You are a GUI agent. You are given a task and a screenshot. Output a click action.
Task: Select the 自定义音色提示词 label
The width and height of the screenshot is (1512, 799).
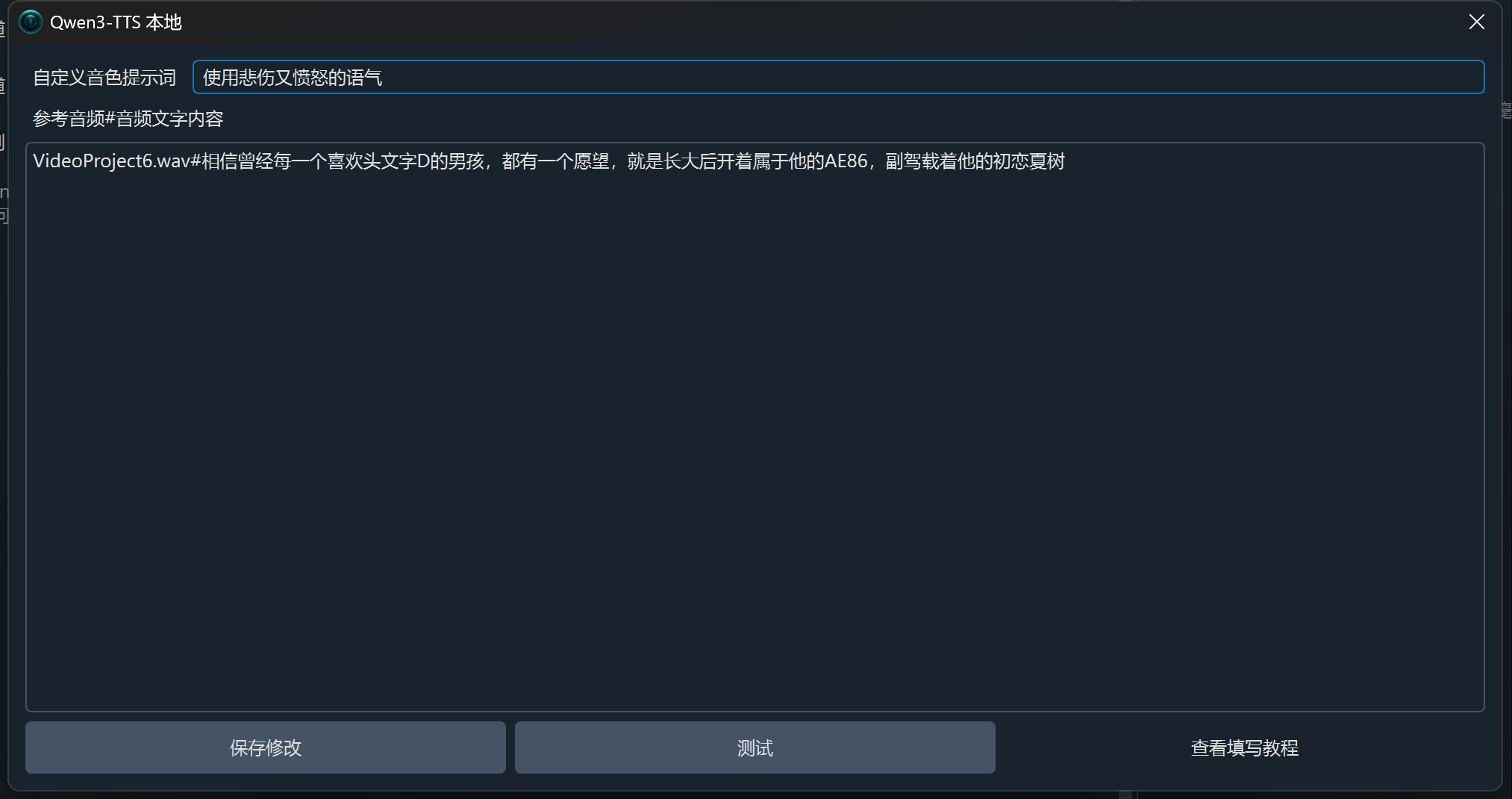(x=104, y=78)
